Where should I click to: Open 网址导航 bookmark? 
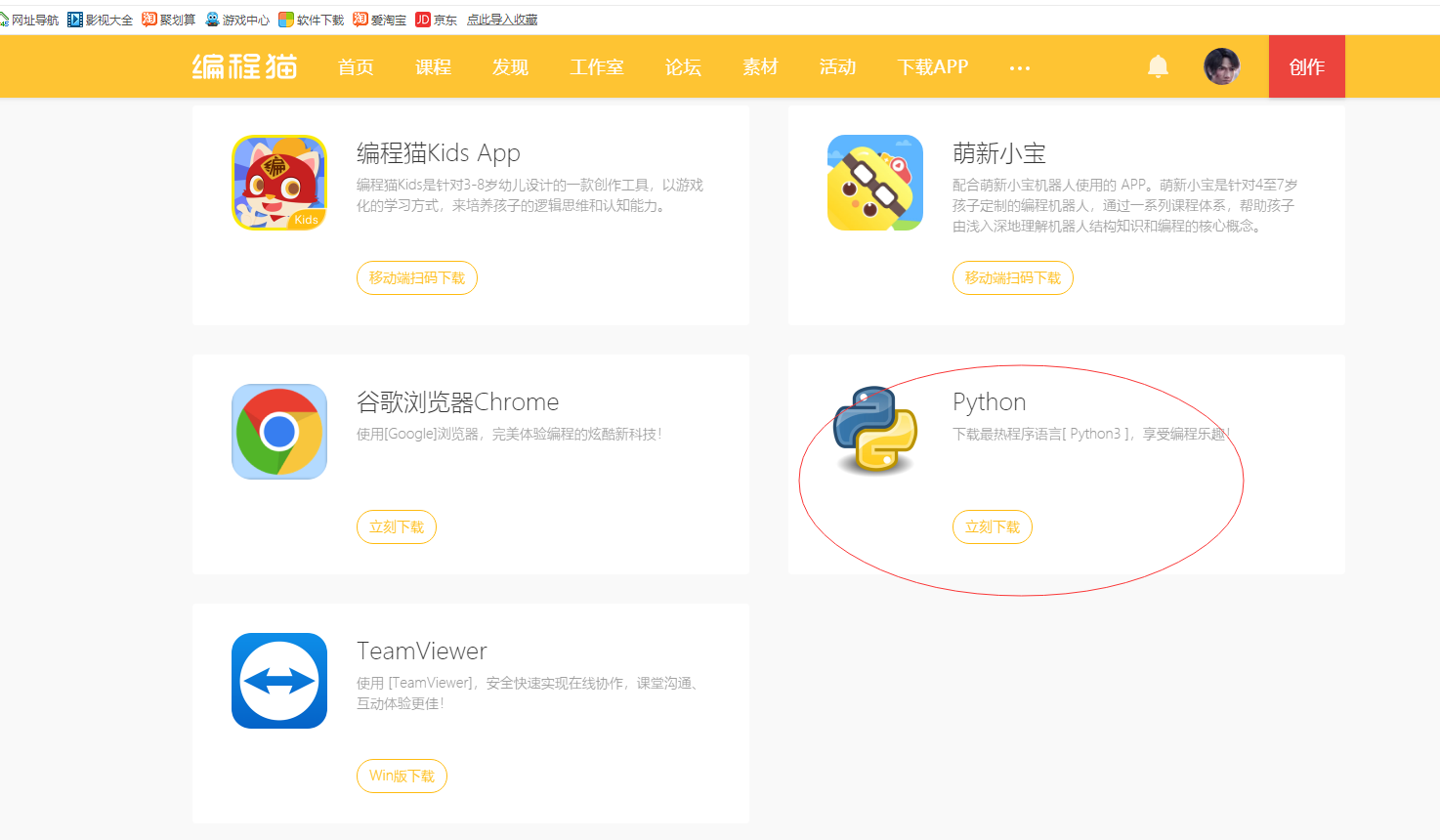(29, 20)
